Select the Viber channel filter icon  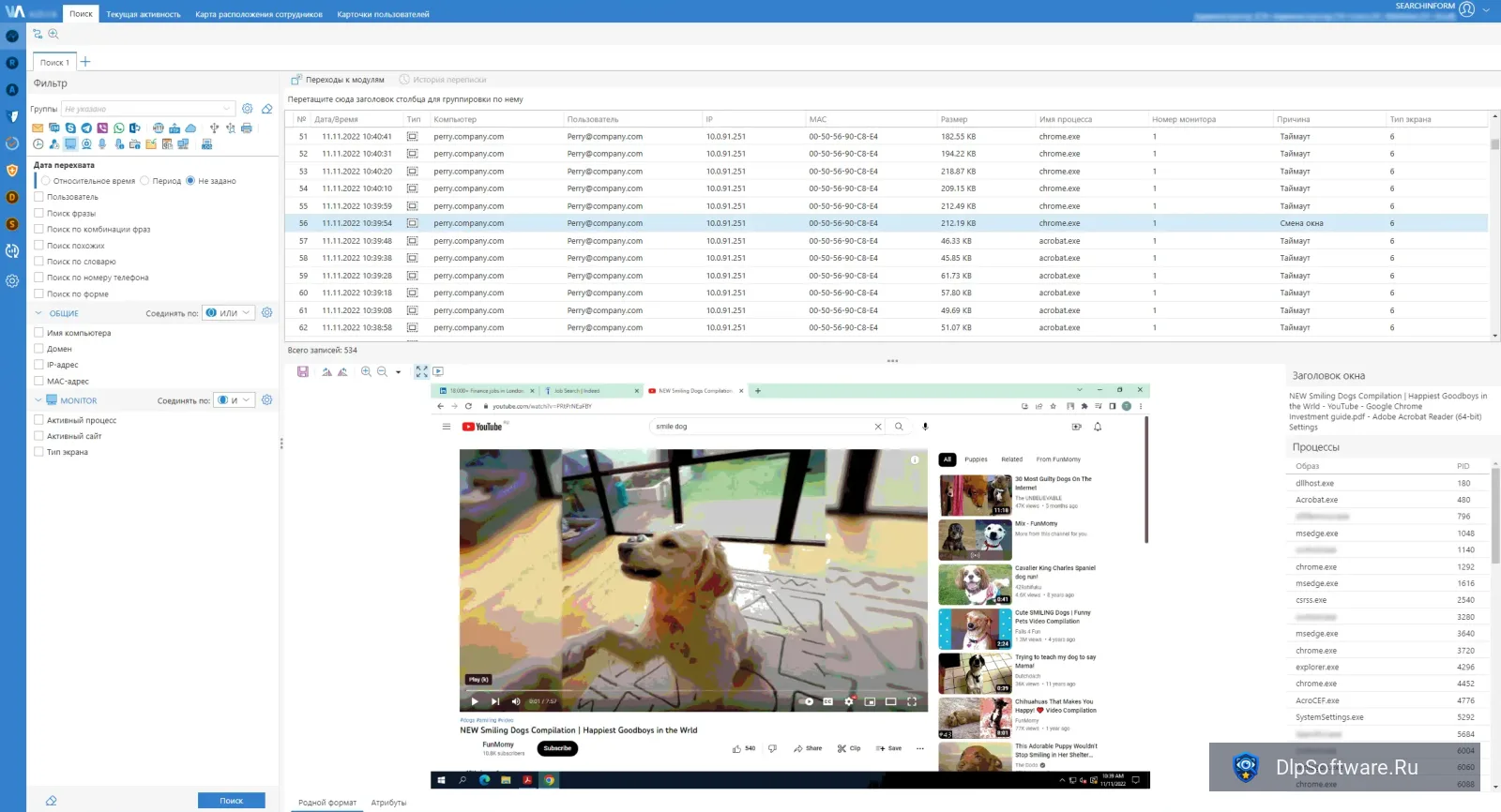click(102, 128)
